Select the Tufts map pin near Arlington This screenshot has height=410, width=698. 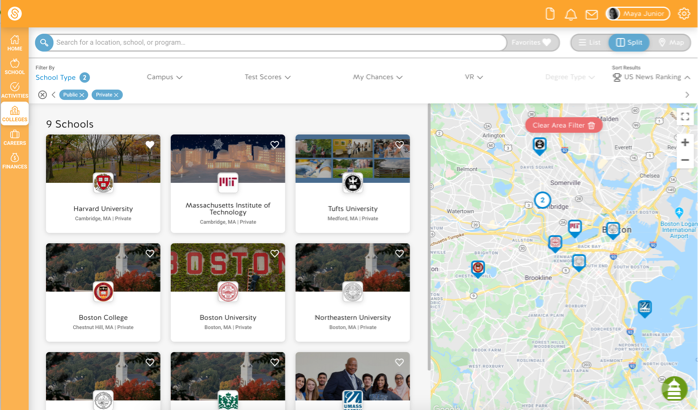point(540,146)
